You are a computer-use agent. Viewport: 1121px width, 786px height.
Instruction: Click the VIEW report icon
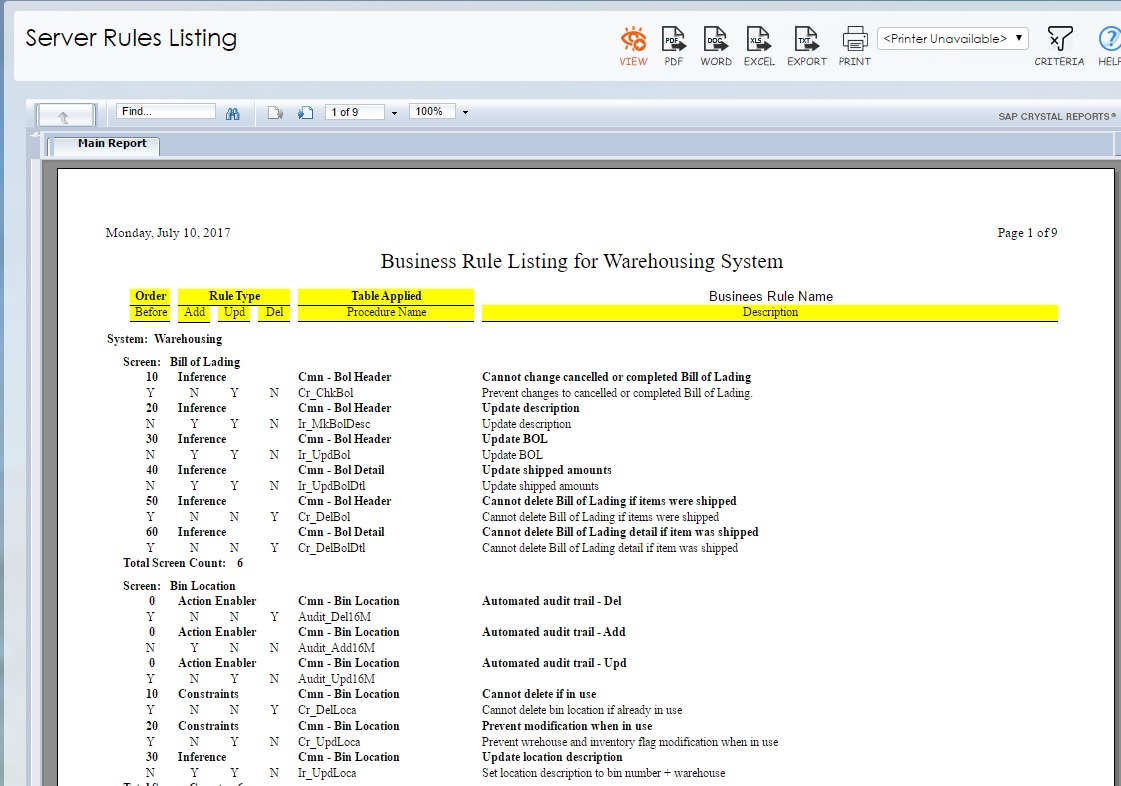point(633,46)
